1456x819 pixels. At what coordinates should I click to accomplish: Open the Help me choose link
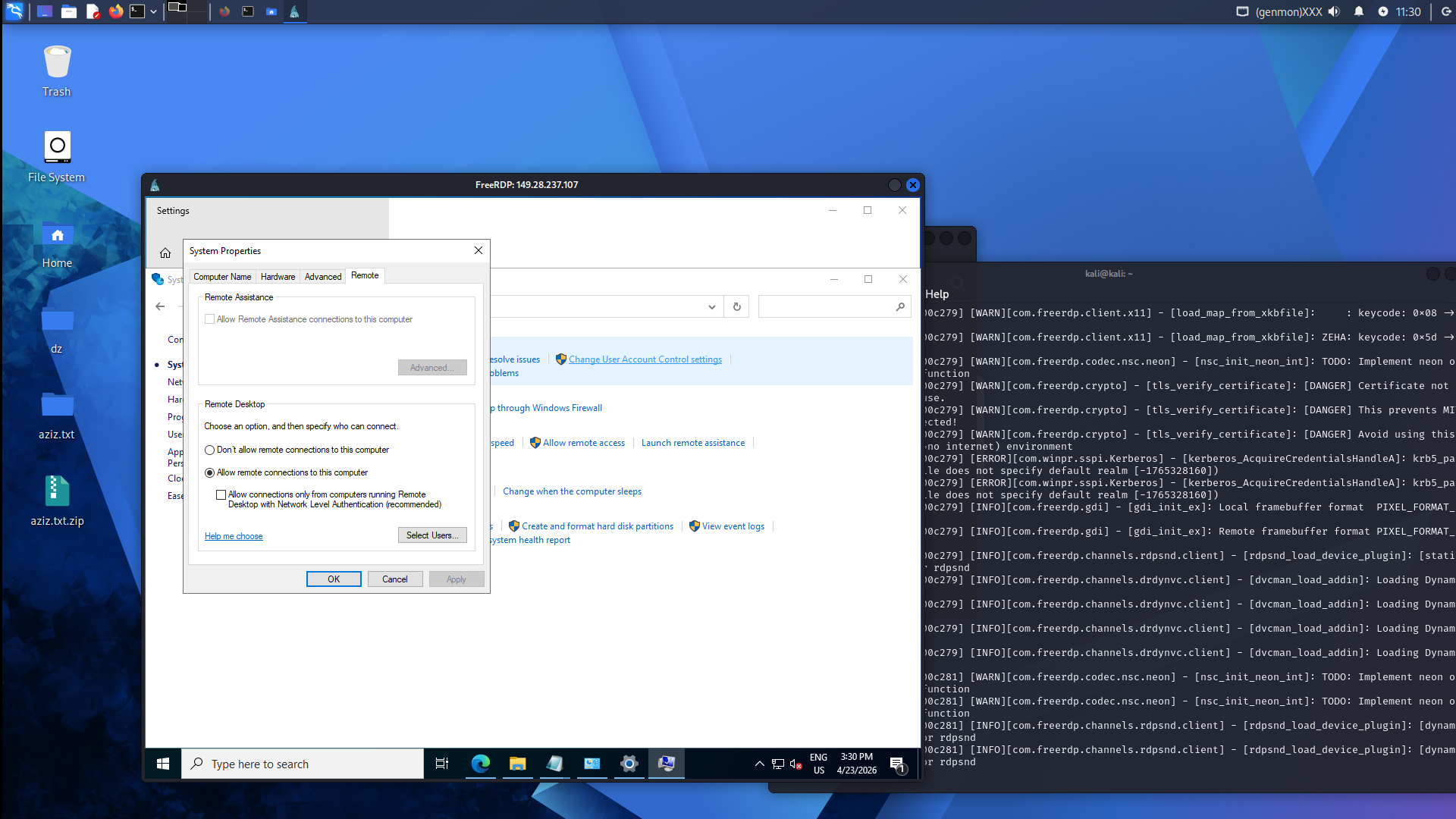click(x=234, y=536)
